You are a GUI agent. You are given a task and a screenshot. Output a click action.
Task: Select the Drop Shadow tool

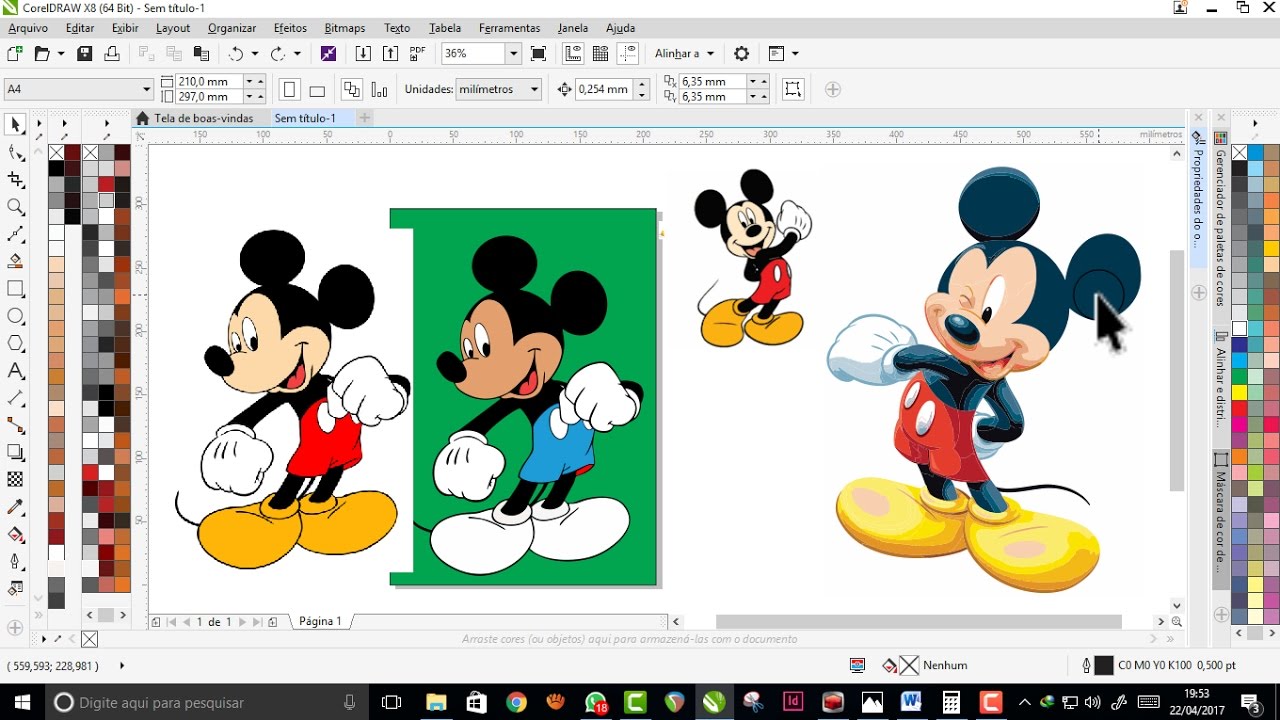(x=15, y=452)
